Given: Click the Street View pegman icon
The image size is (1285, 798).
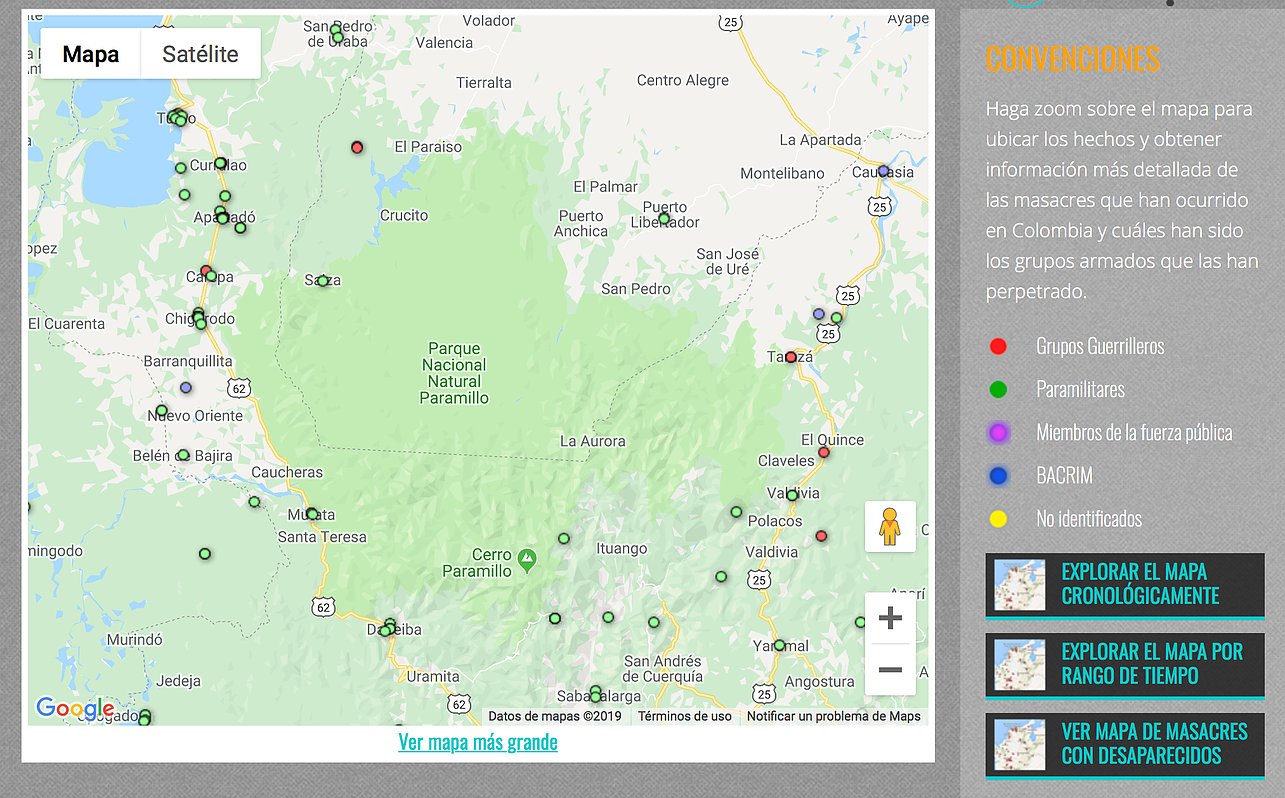Looking at the screenshot, I should [x=890, y=526].
